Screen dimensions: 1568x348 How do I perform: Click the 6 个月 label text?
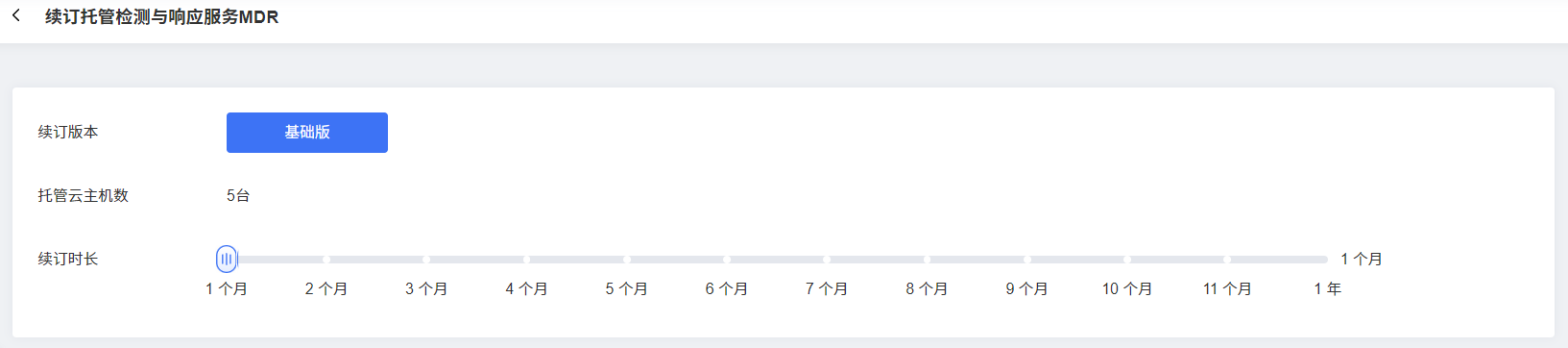(x=727, y=288)
